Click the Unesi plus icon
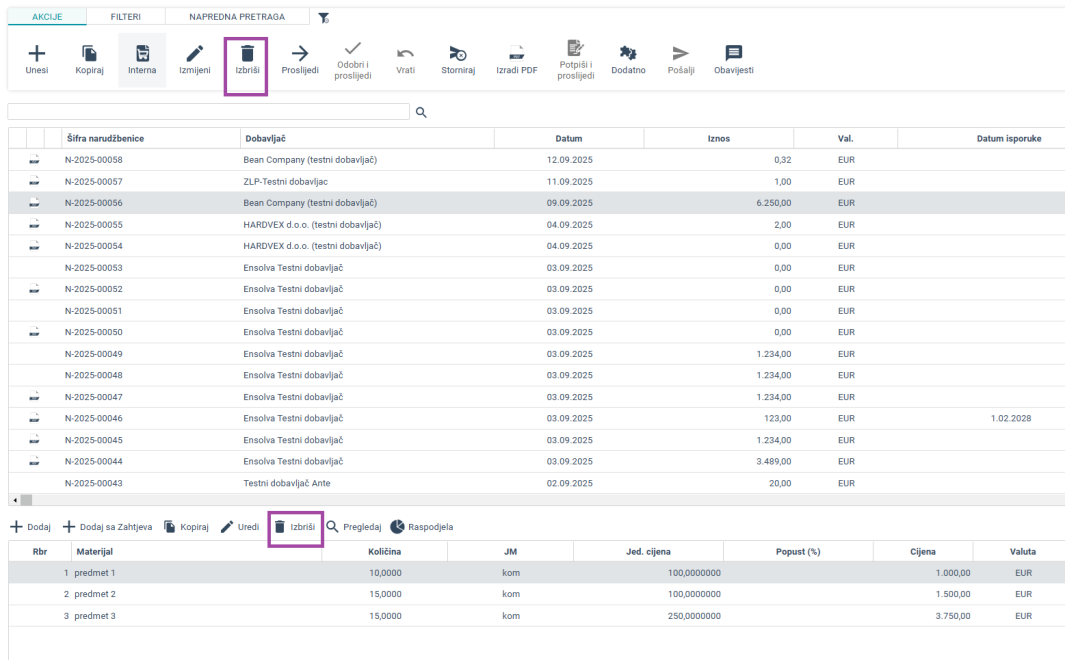The height and width of the screenshot is (660, 1065). click(36, 54)
